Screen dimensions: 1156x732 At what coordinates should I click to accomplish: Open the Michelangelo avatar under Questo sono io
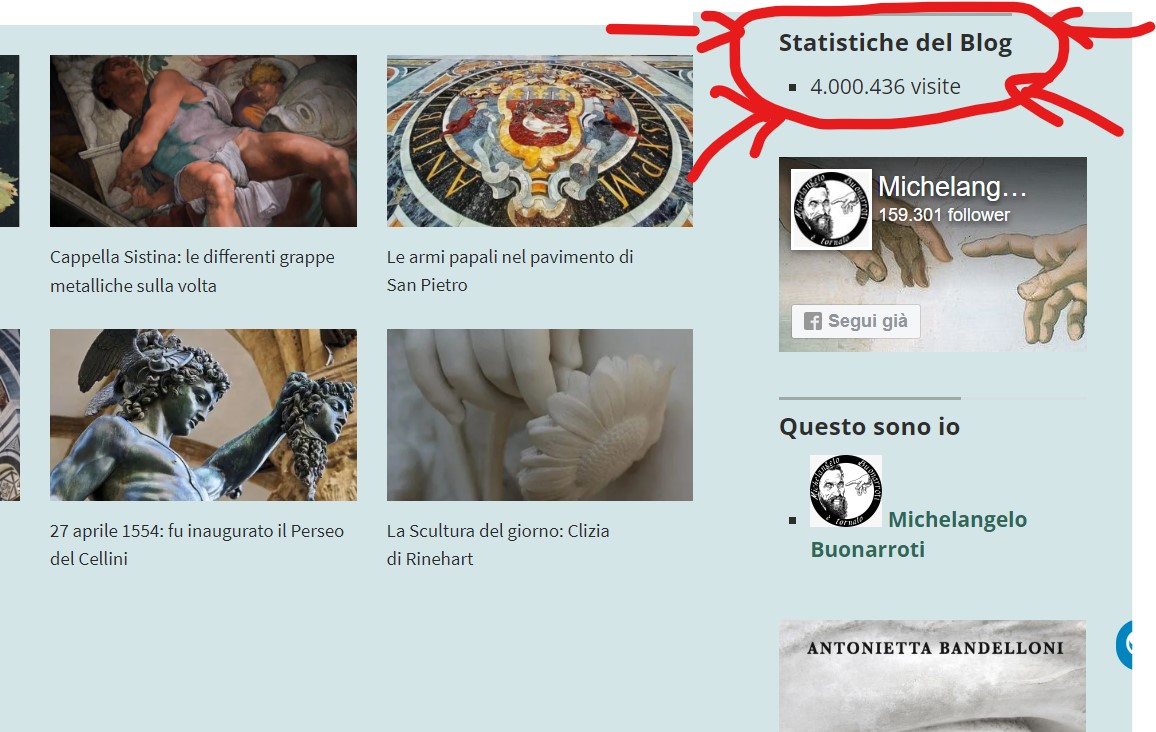(x=846, y=490)
